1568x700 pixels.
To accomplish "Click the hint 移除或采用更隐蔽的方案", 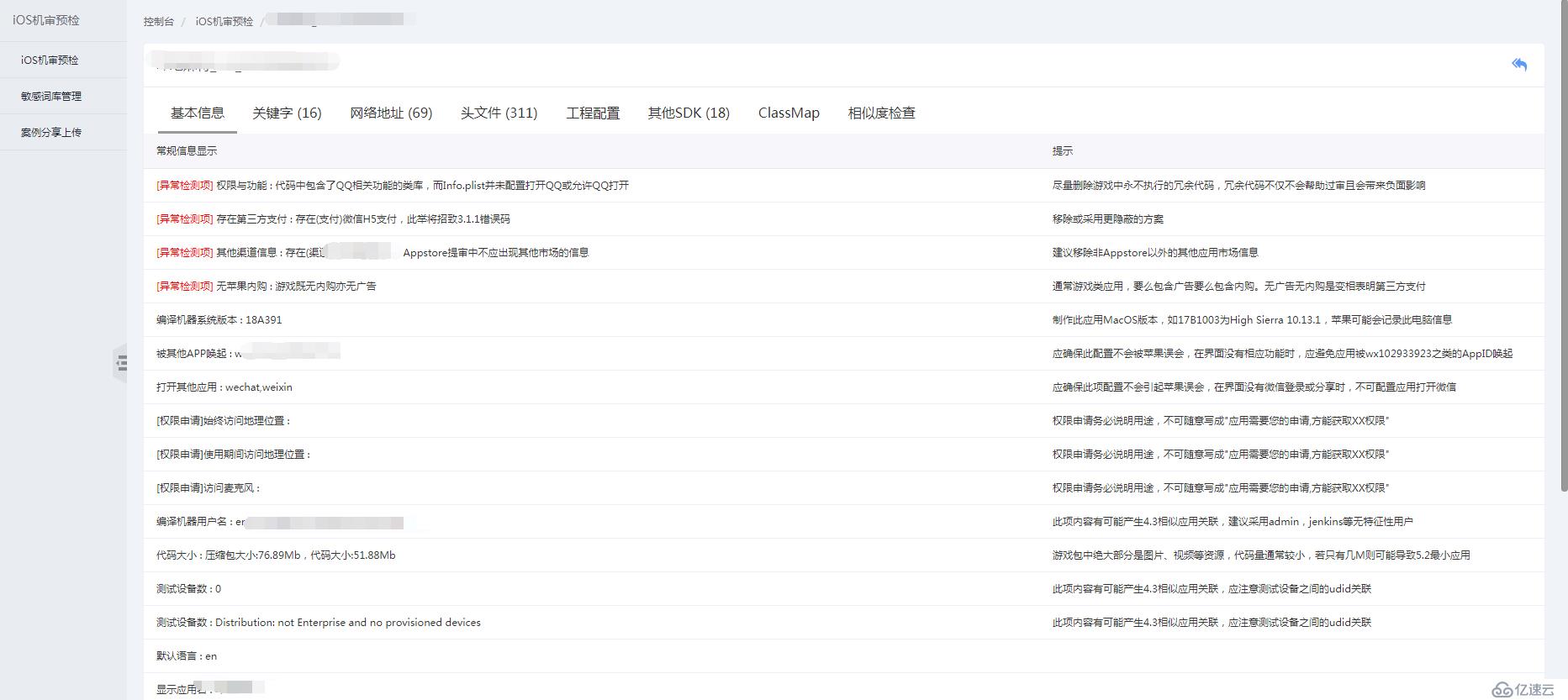I will [x=1108, y=219].
